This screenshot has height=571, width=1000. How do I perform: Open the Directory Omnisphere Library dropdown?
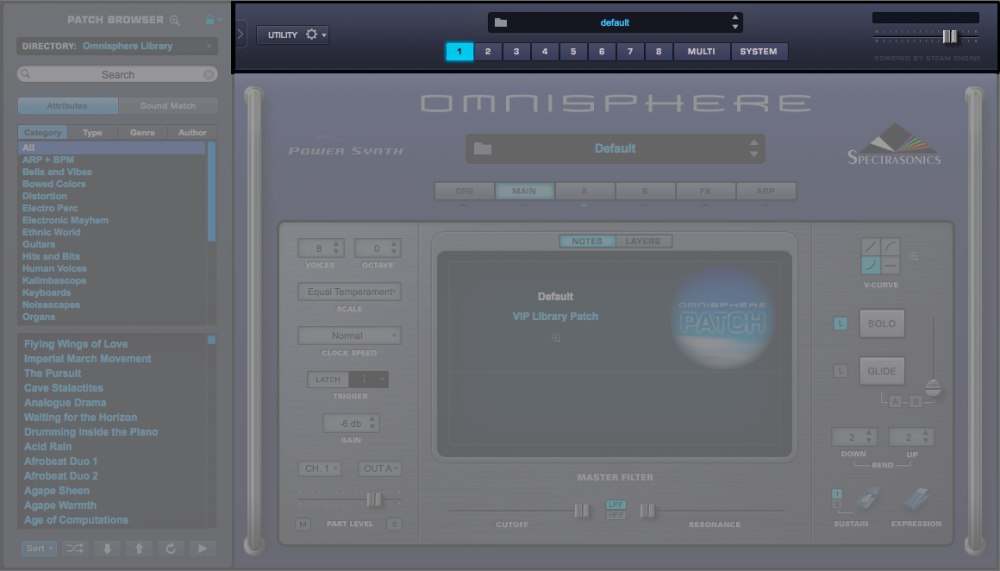tap(117, 46)
